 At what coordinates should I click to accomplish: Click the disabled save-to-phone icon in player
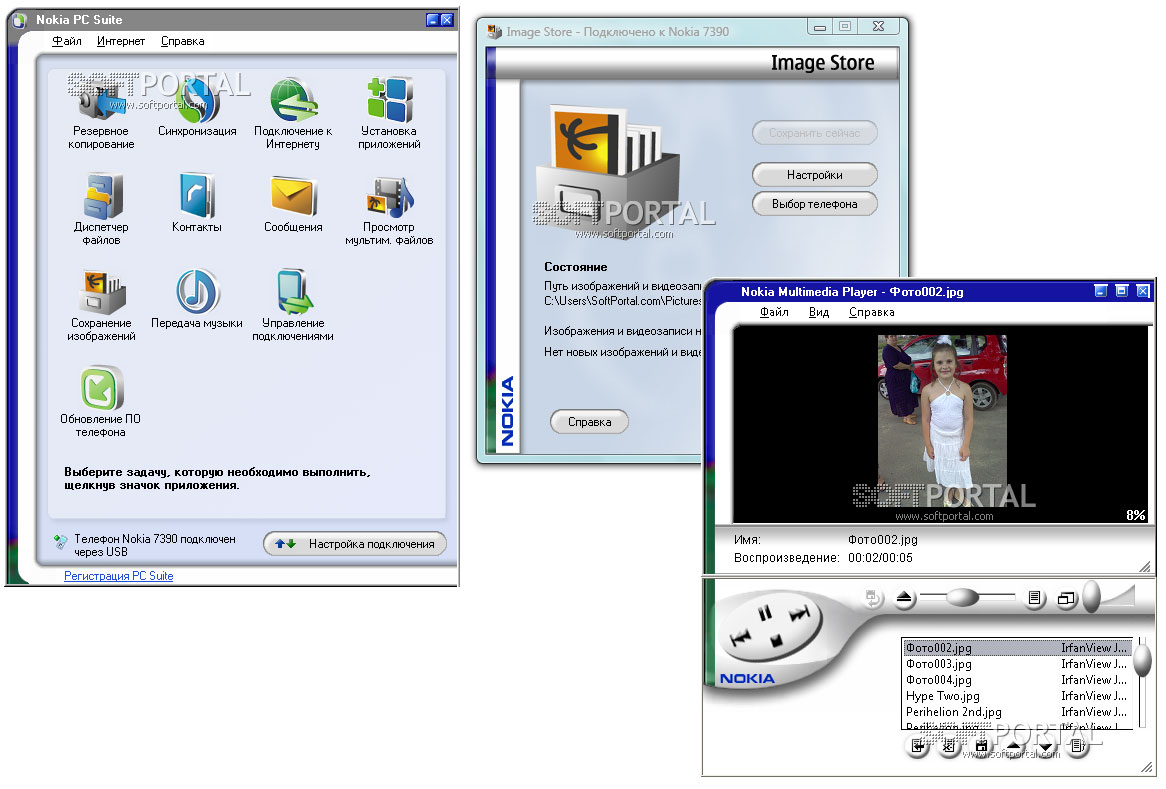(x=873, y=597)
